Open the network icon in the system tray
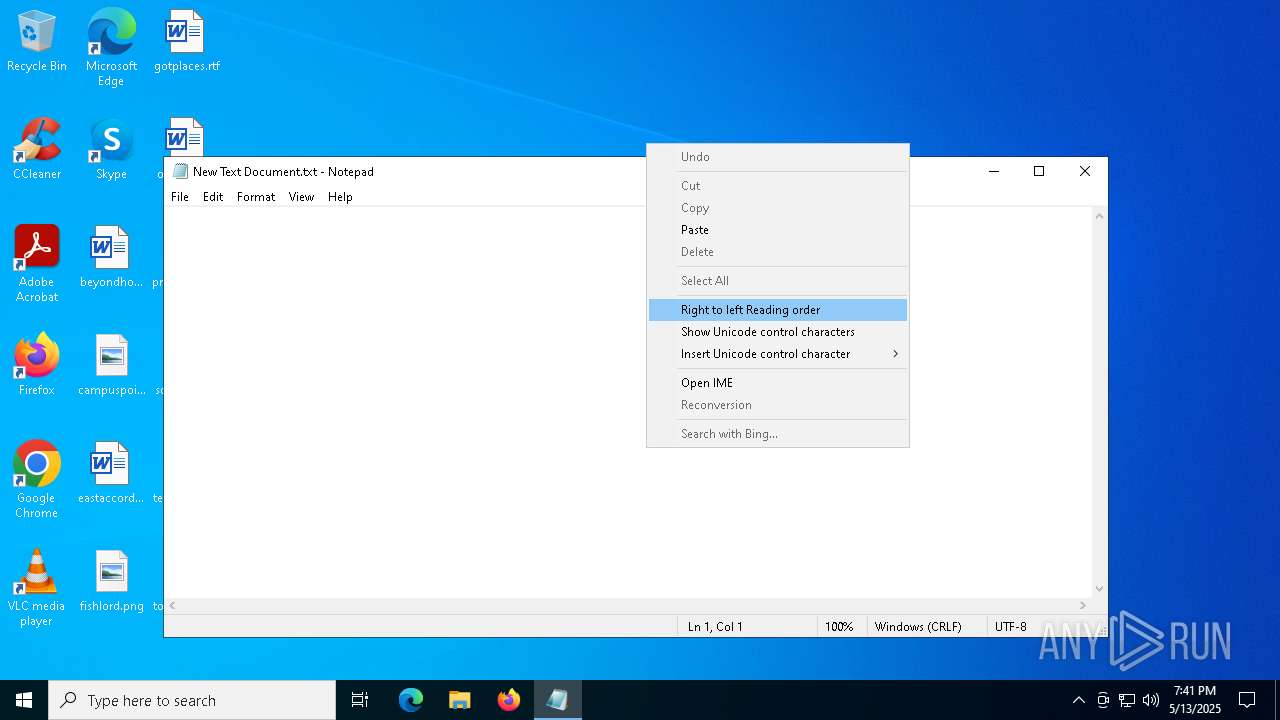 coord(1127,700)
